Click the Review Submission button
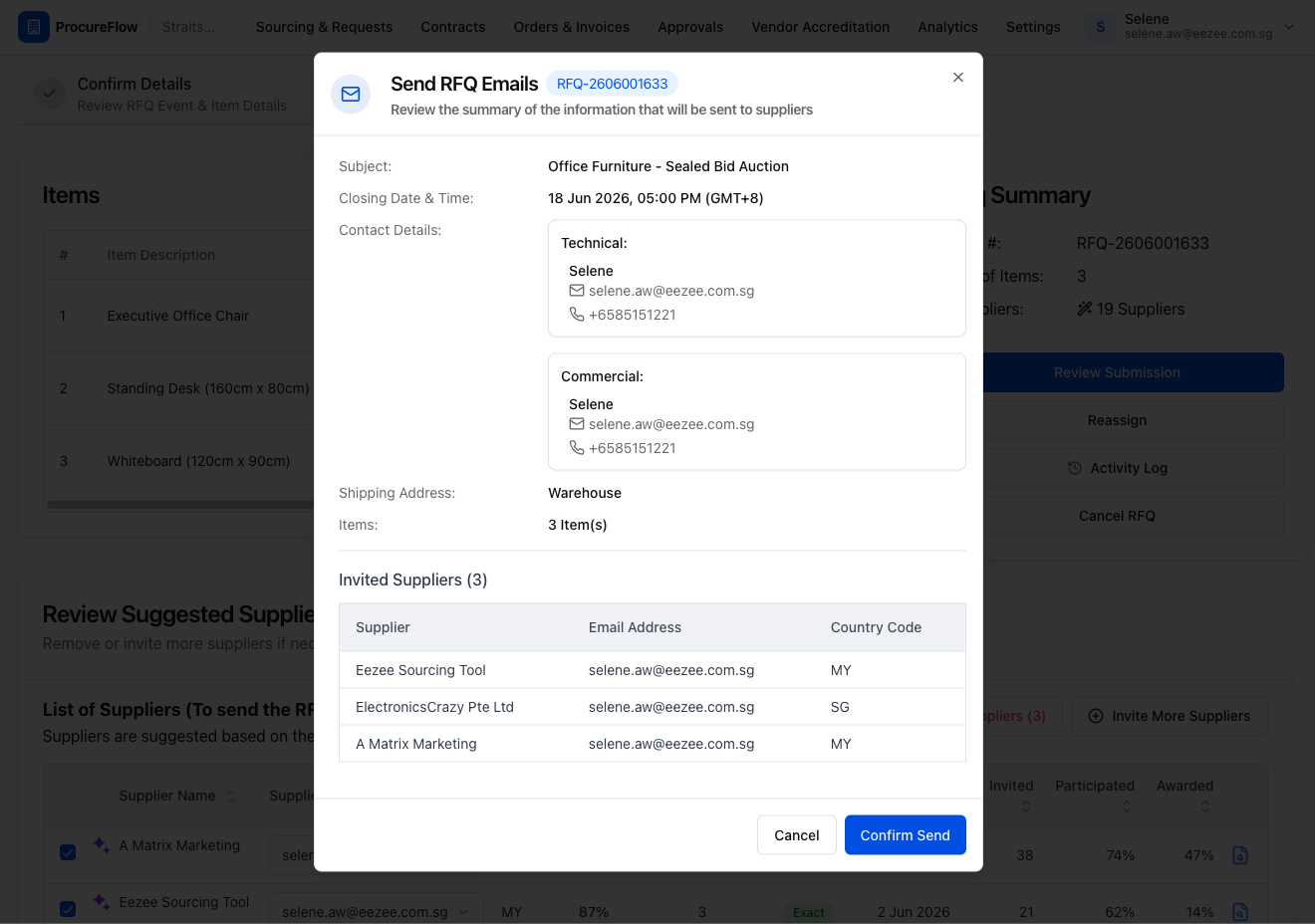This screenshot has height=924, width=1315. coord(1117,372)
